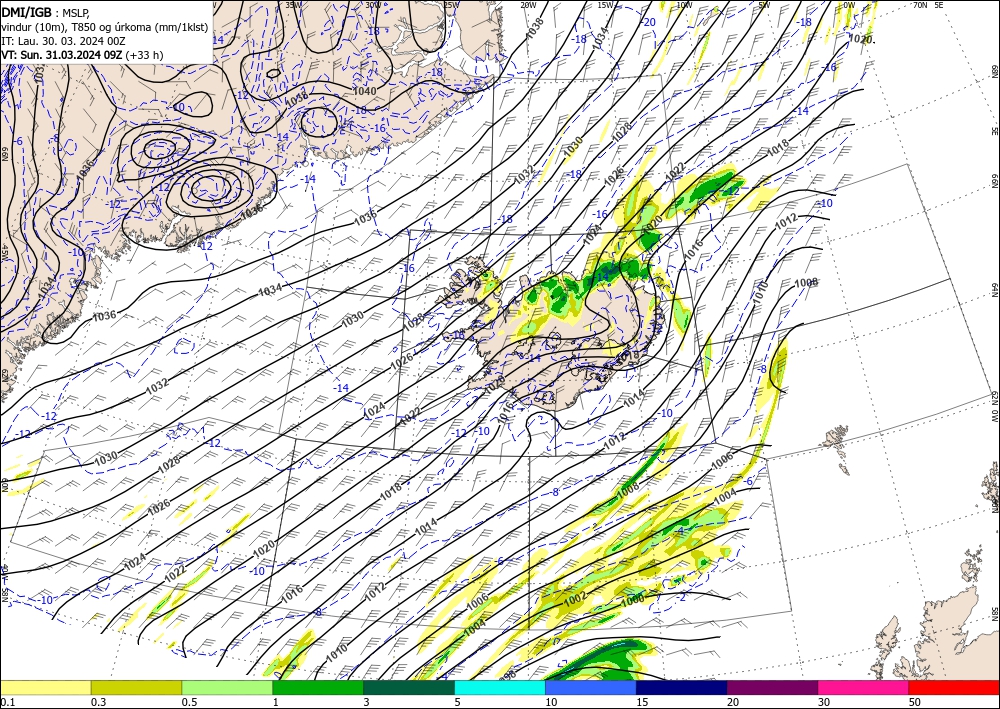This screenshot has width=1000, height=709.
Task: Click the "1040" isobar label over Greenland
Action: coord(364,91)
